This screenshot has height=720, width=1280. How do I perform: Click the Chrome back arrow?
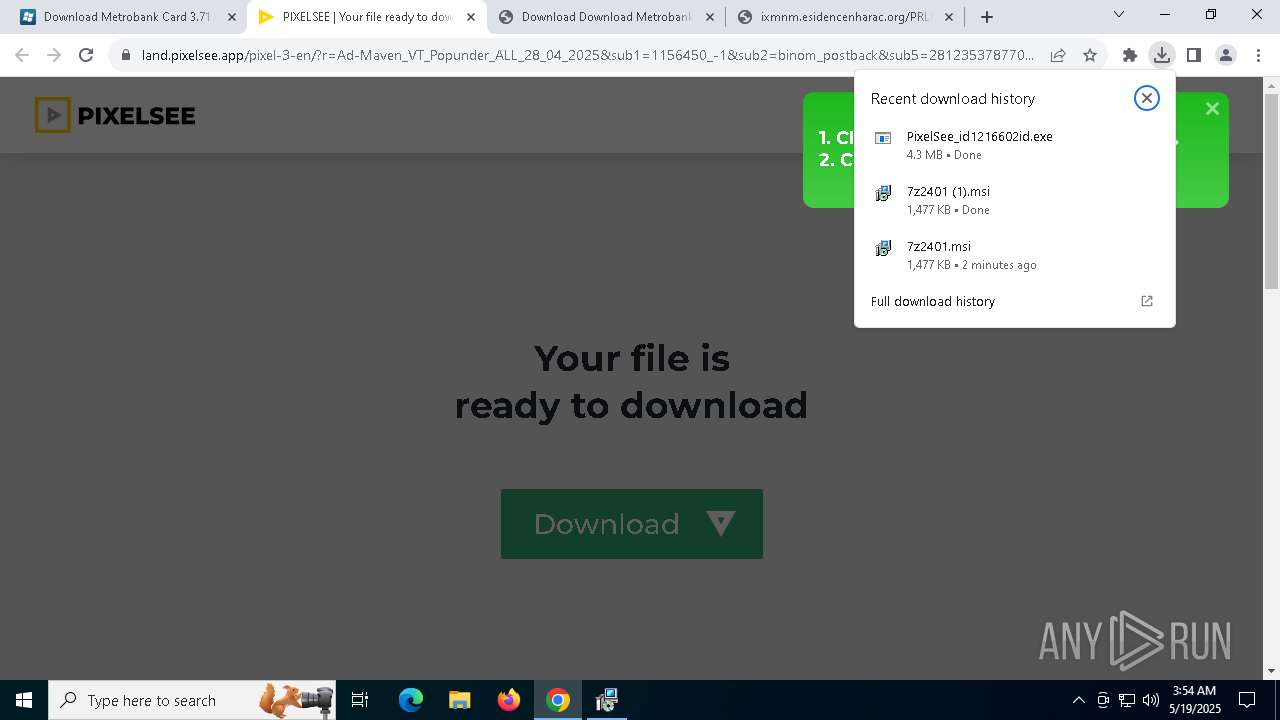click(x=22, y=55)
